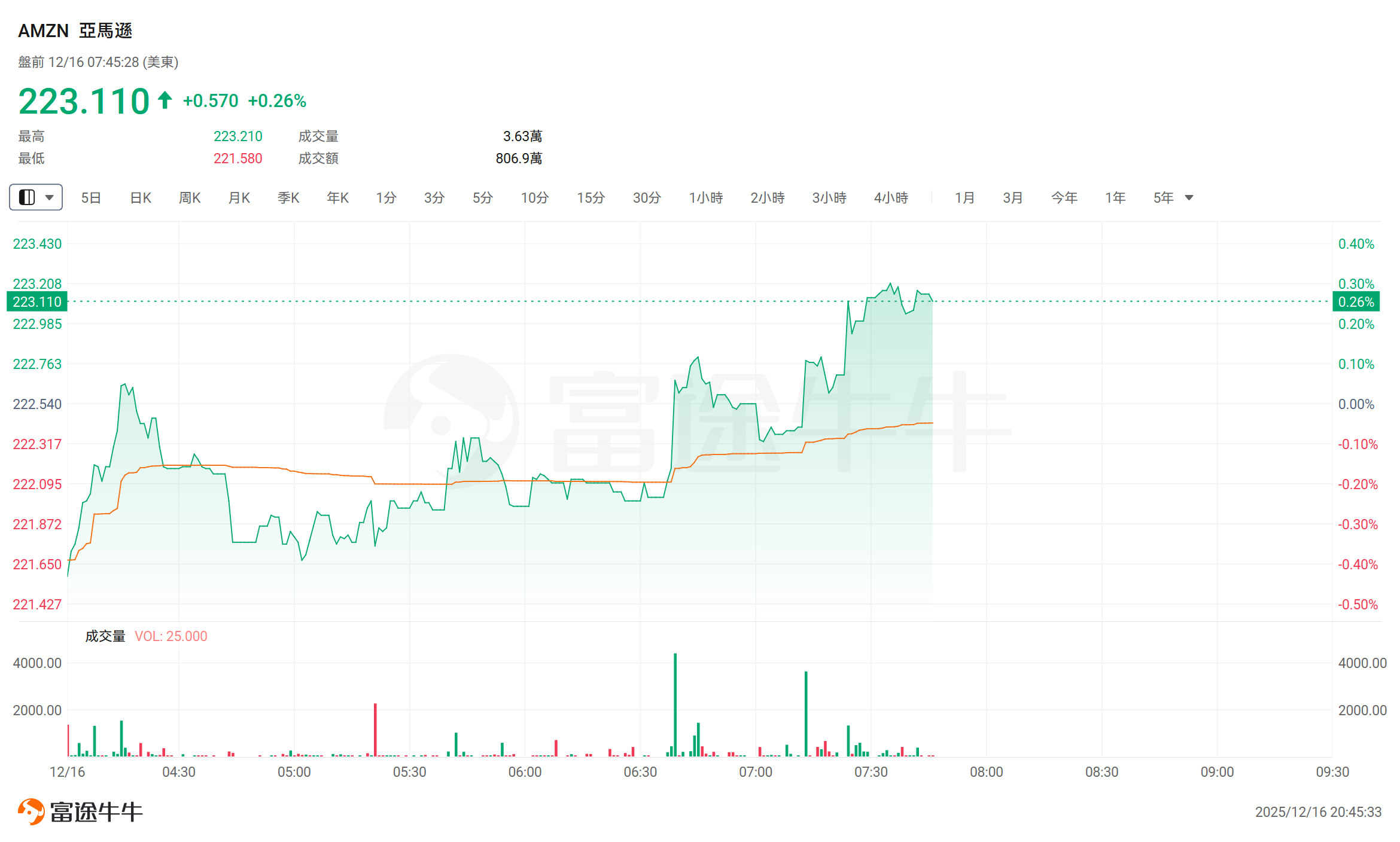Select the 30分 interval tab
Viewport: 1400px width, 842px height.
coord(647,198)
